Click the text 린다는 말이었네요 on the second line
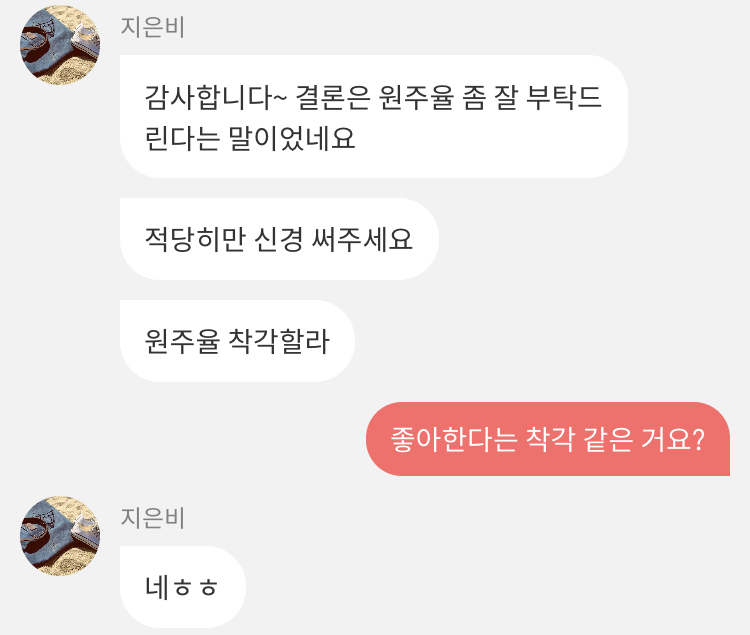The height and width of the screenshot is (635, 750). [250, 138]
